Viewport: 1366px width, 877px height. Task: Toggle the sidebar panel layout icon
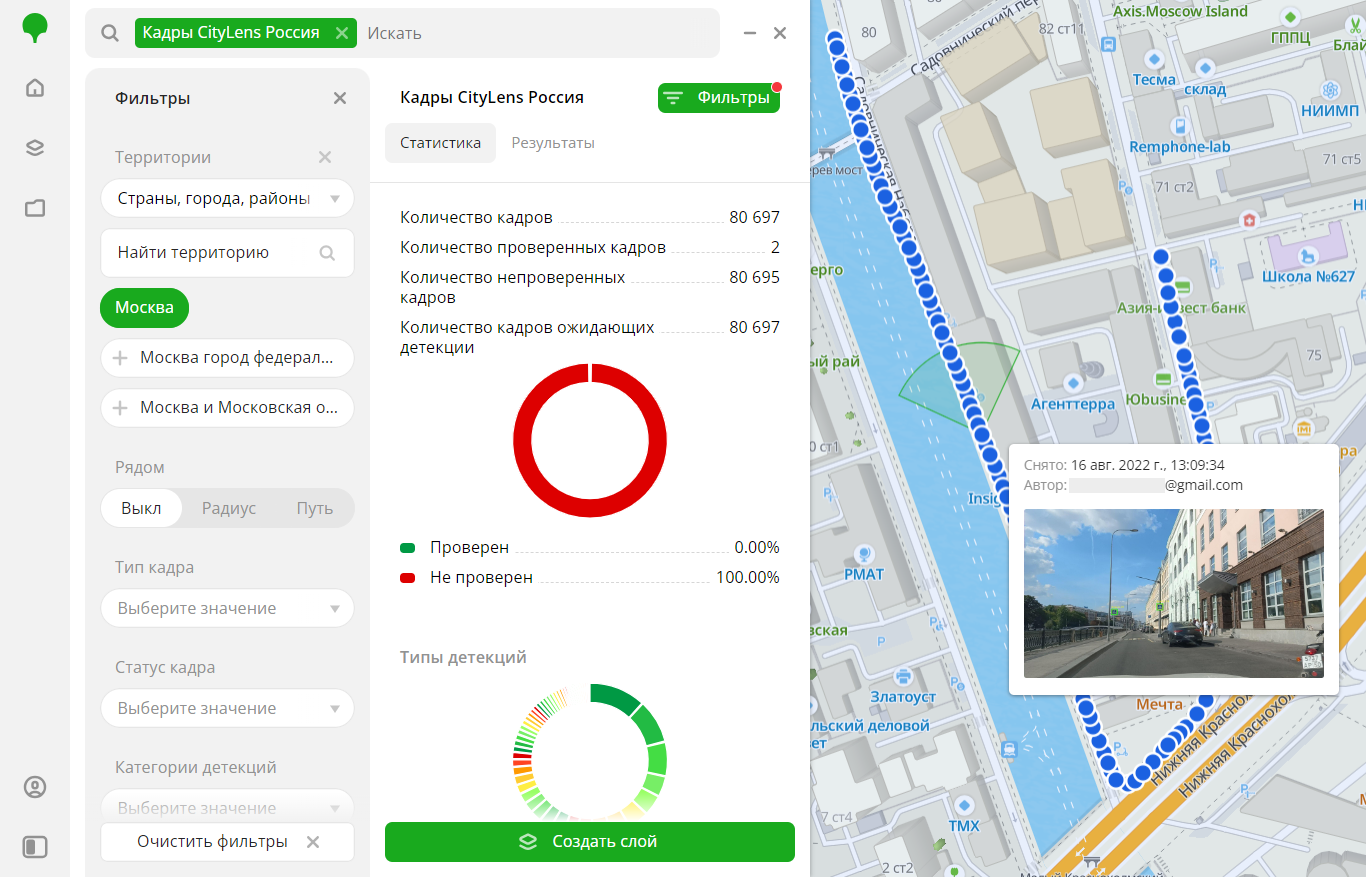coord(35,847)
